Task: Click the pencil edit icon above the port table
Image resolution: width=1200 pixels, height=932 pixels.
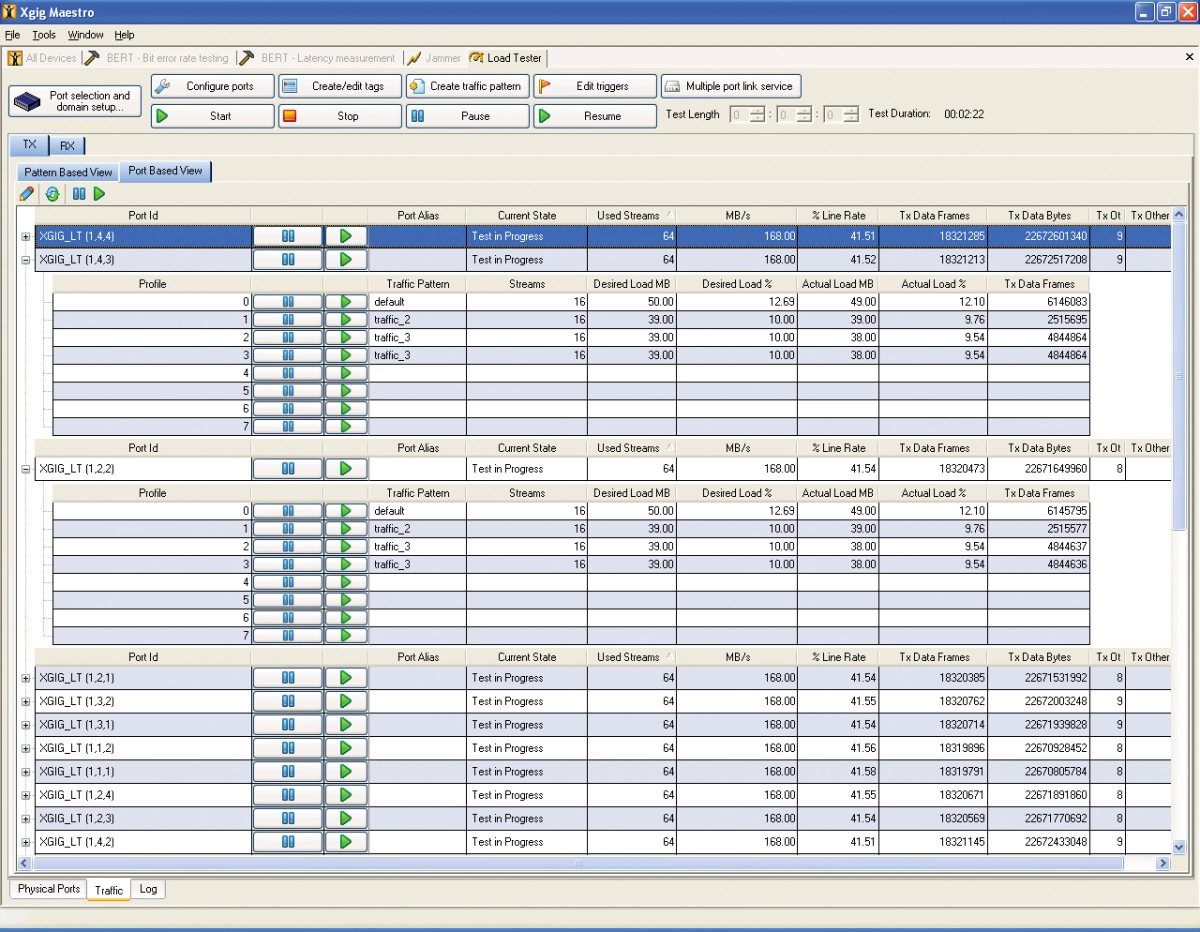Action: coord(27,194)
